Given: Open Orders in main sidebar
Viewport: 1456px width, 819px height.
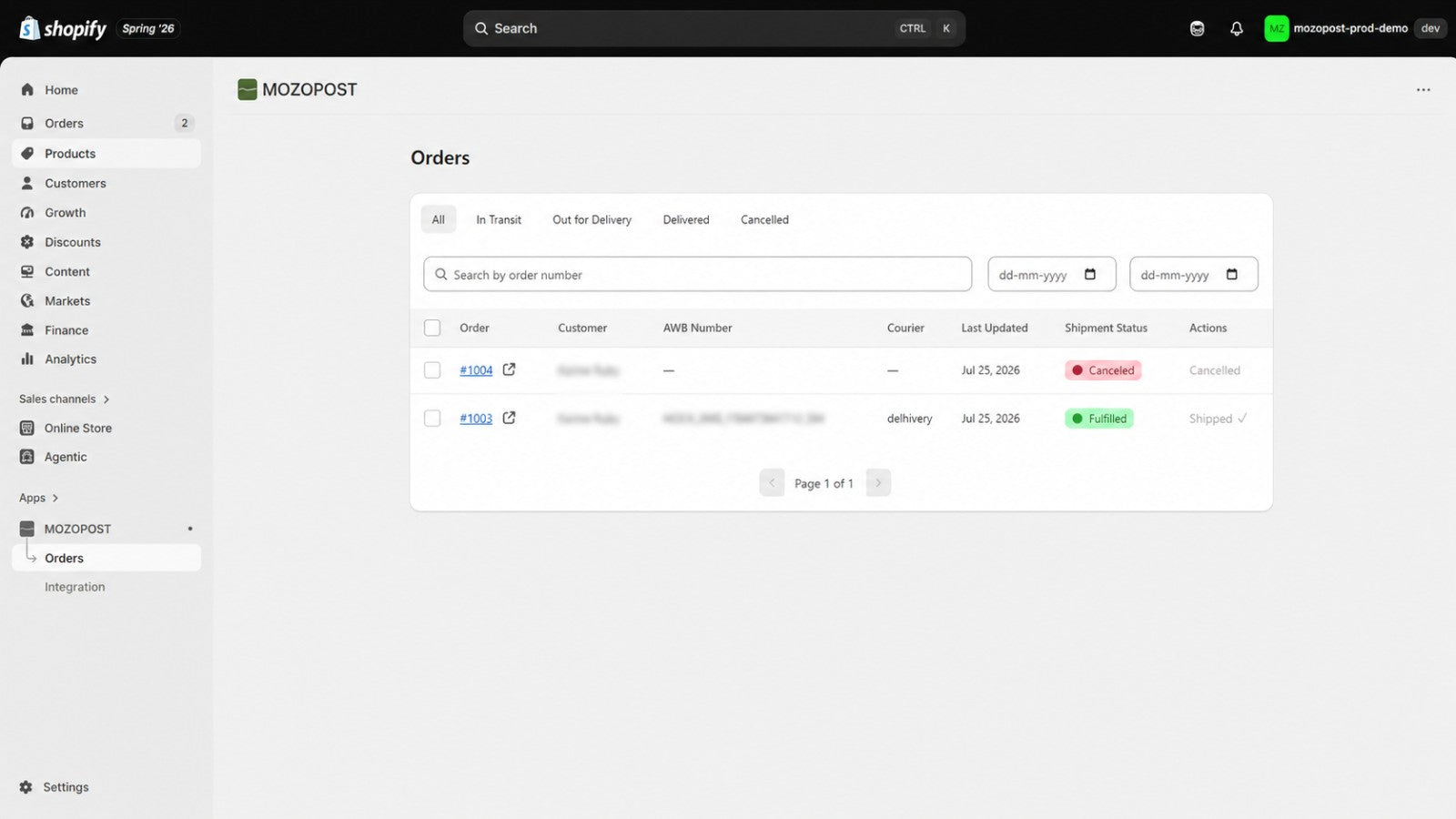Looking at the screenshot, I should (x=106, y=123).
